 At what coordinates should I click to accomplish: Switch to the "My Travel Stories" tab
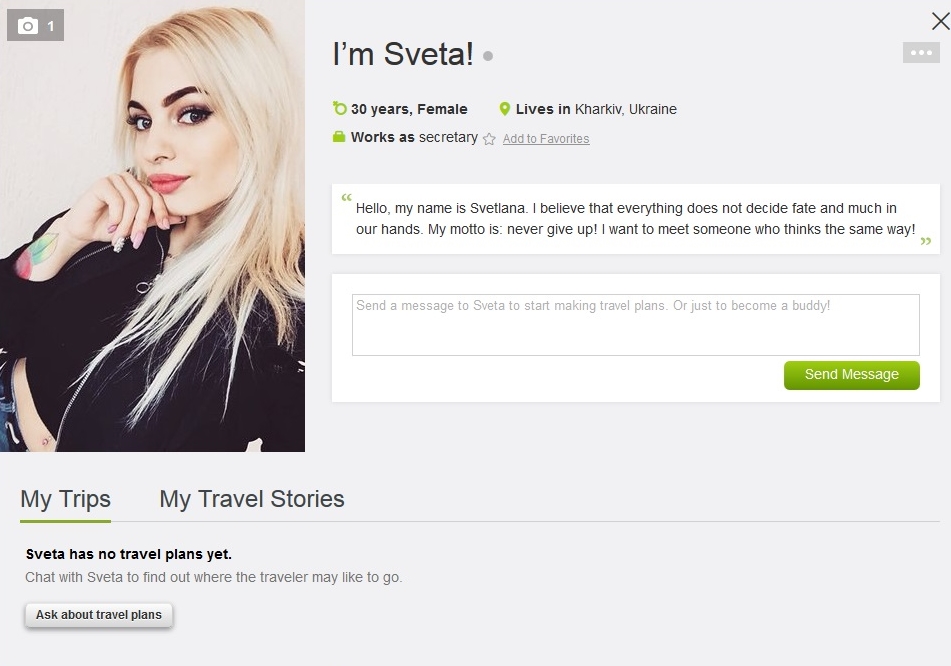[251, 498]
